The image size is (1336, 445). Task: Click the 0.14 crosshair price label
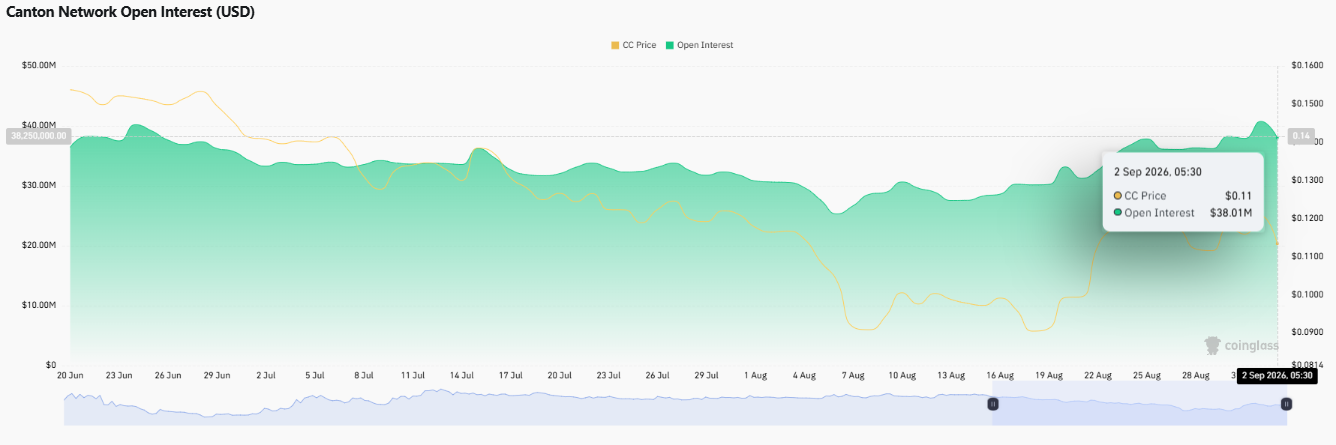(1302, 135)
